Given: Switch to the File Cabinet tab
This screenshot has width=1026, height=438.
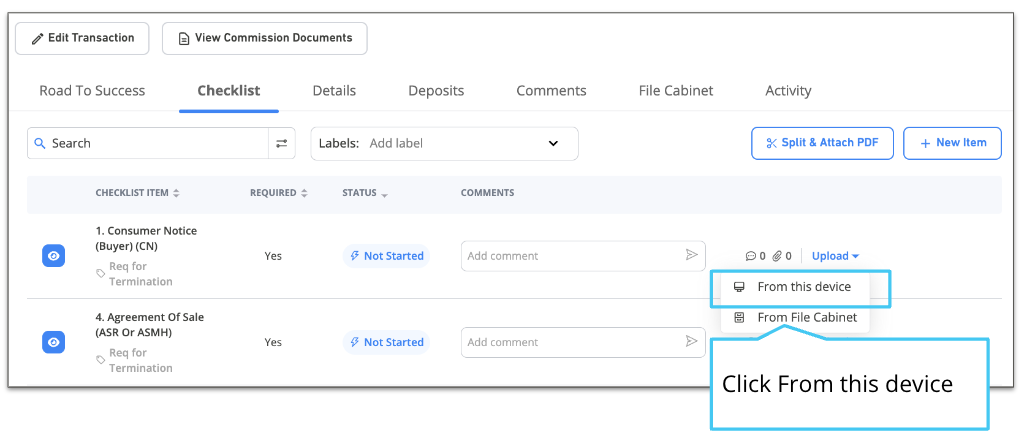Looking at the screenshot, I should point(676,90).
